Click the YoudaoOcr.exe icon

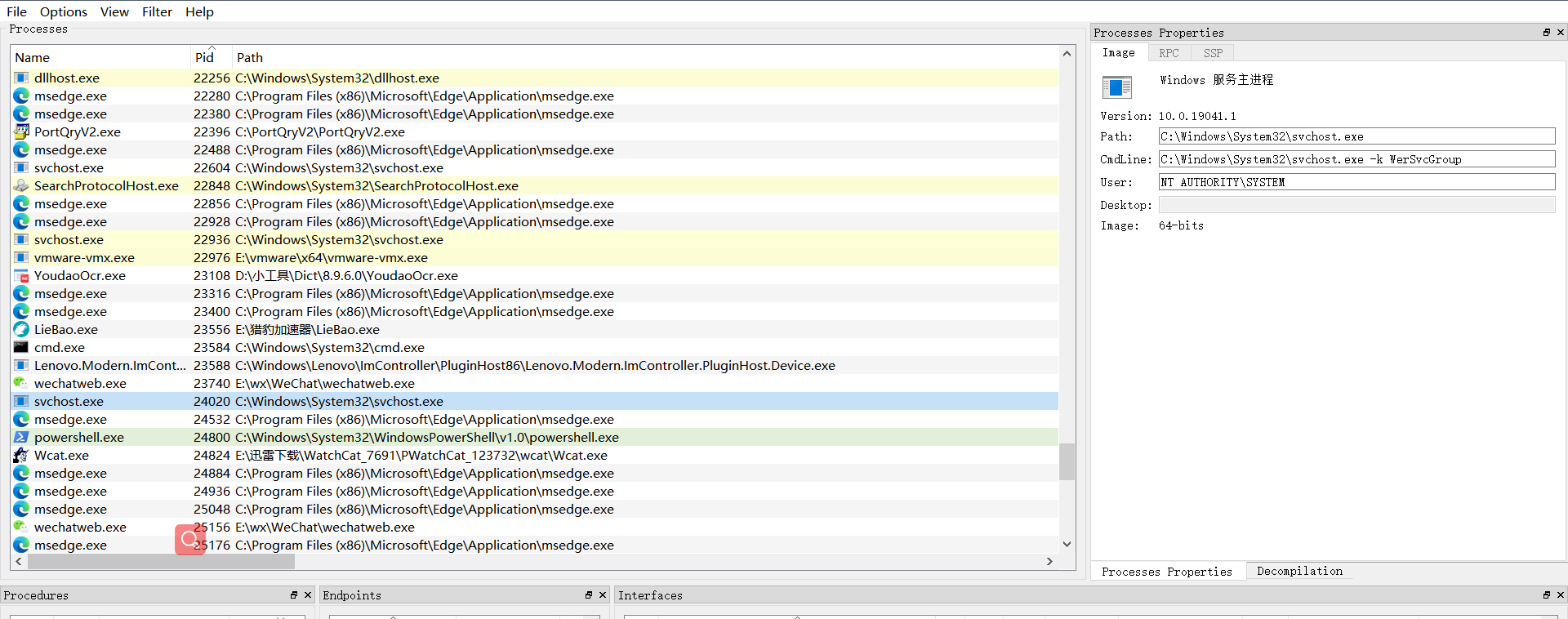pos(21,276)
